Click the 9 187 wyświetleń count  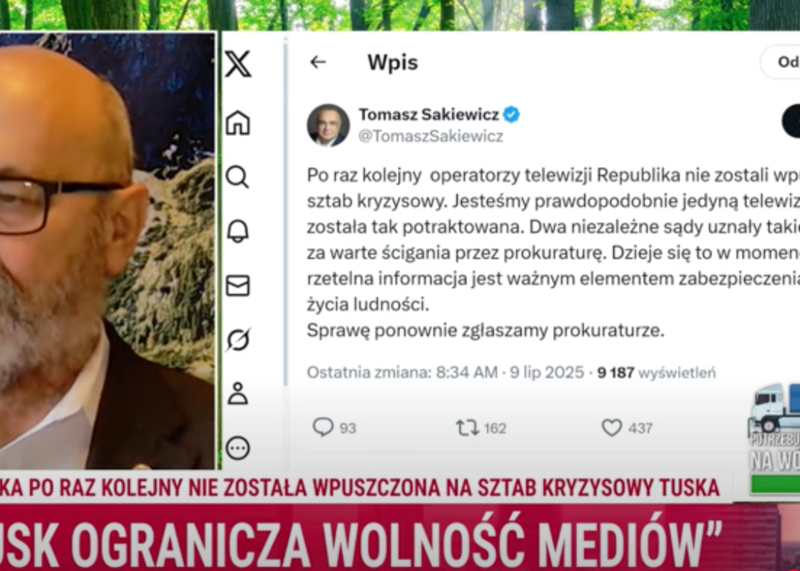click(657, 373)
